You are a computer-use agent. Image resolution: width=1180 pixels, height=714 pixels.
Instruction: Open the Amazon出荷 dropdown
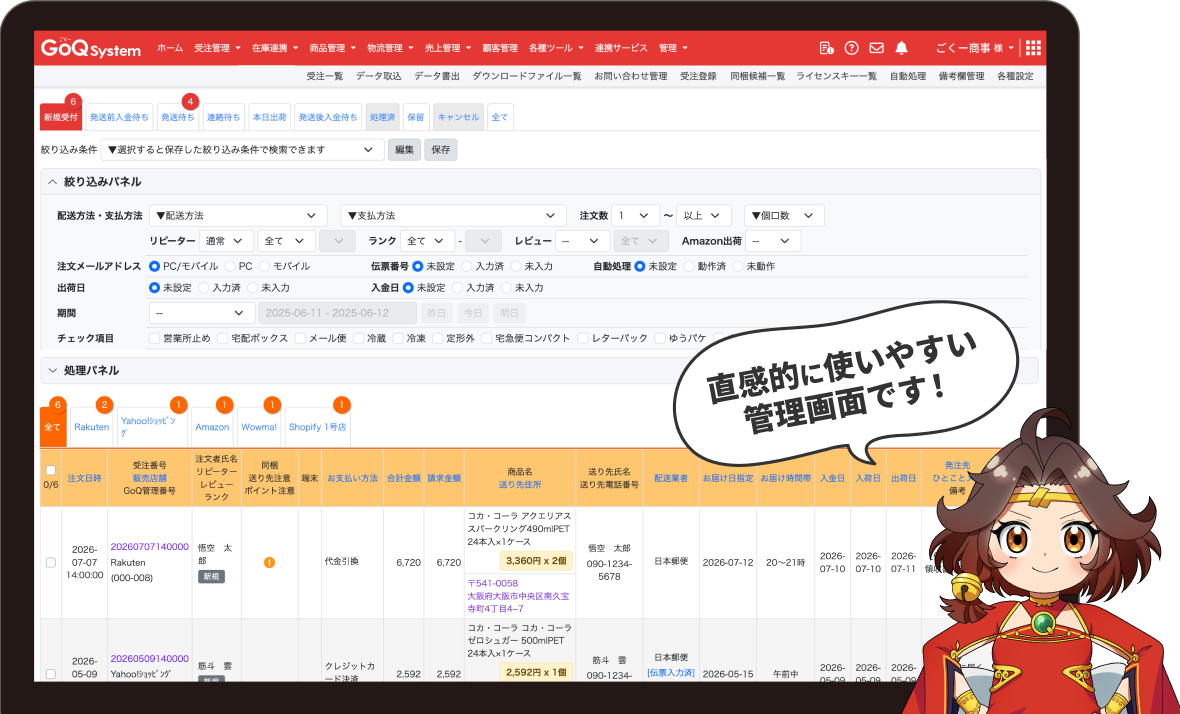coord(773,241)
